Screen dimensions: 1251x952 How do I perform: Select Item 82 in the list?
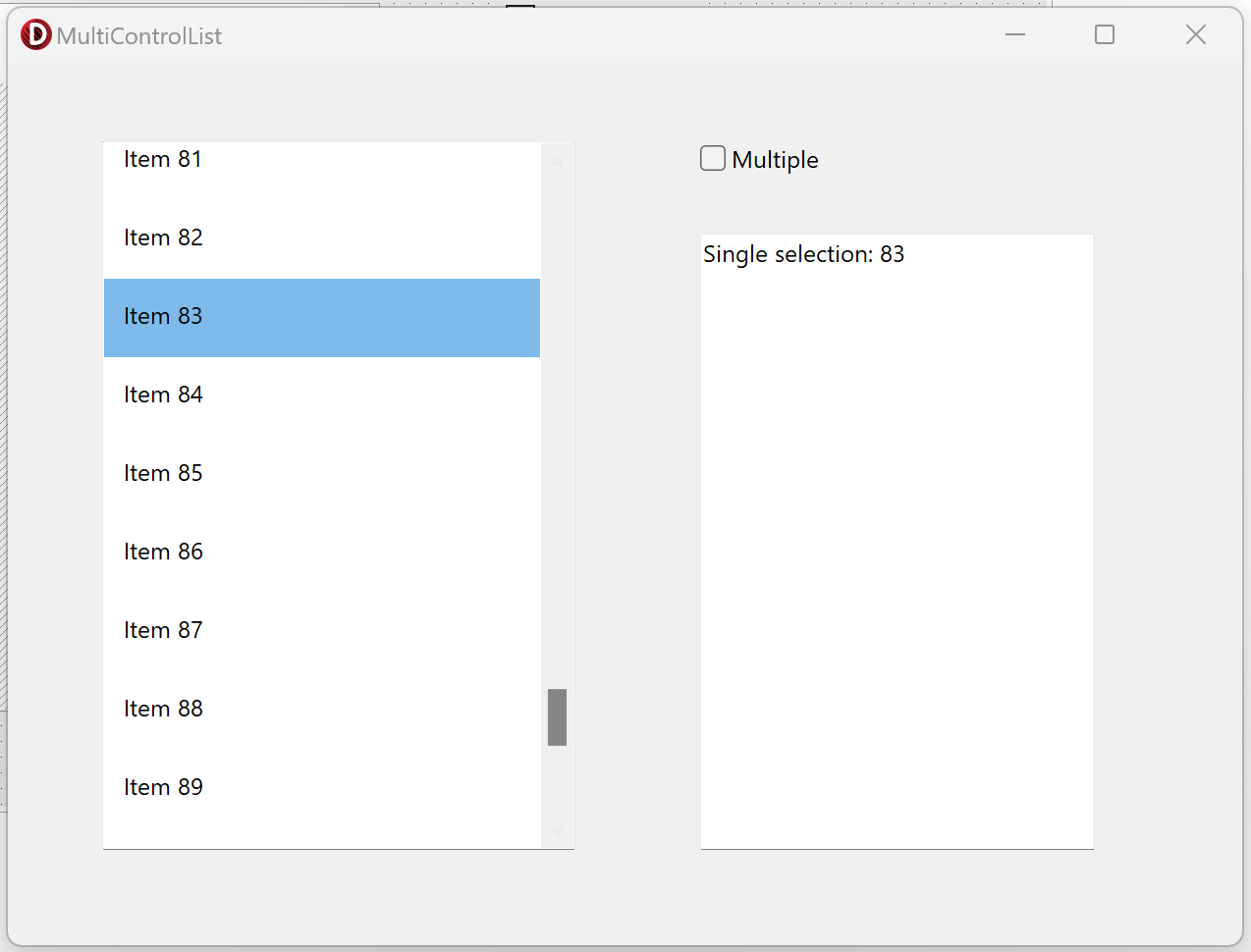point(322,239)
